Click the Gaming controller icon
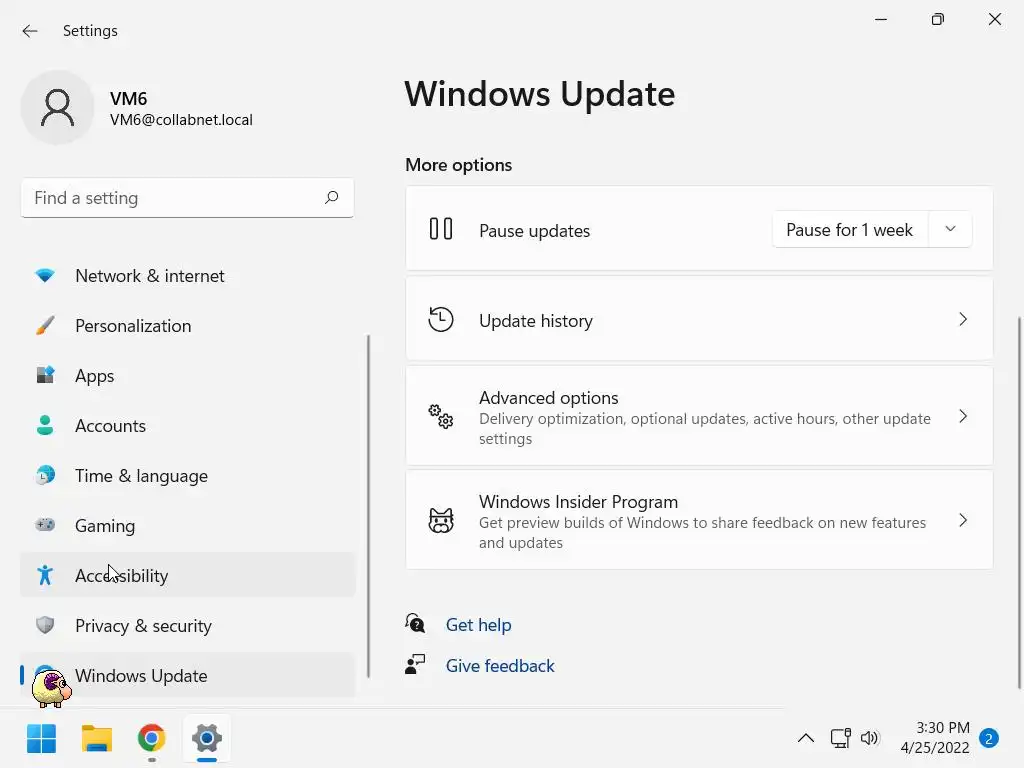 point(45,524)
